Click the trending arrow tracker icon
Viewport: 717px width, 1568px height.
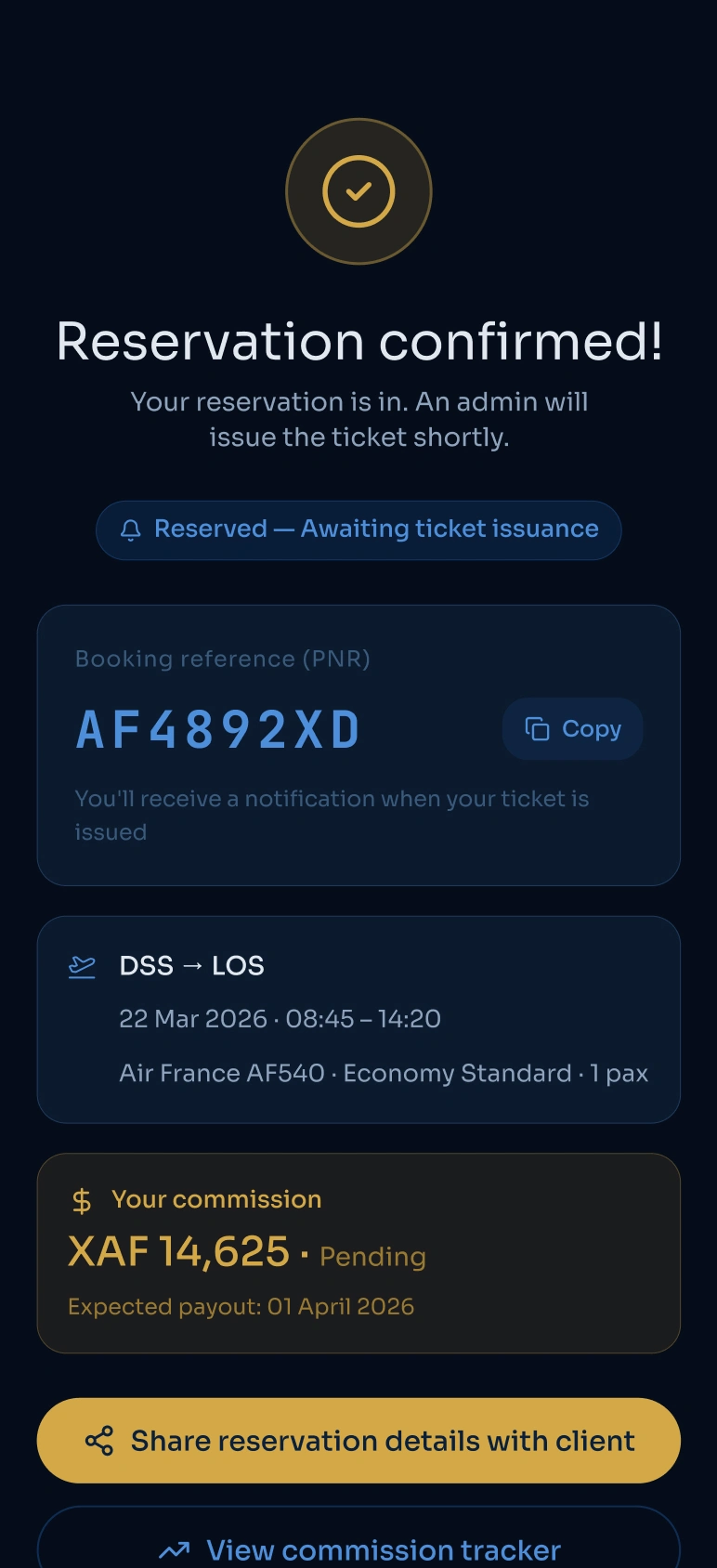pos(174,1550)
